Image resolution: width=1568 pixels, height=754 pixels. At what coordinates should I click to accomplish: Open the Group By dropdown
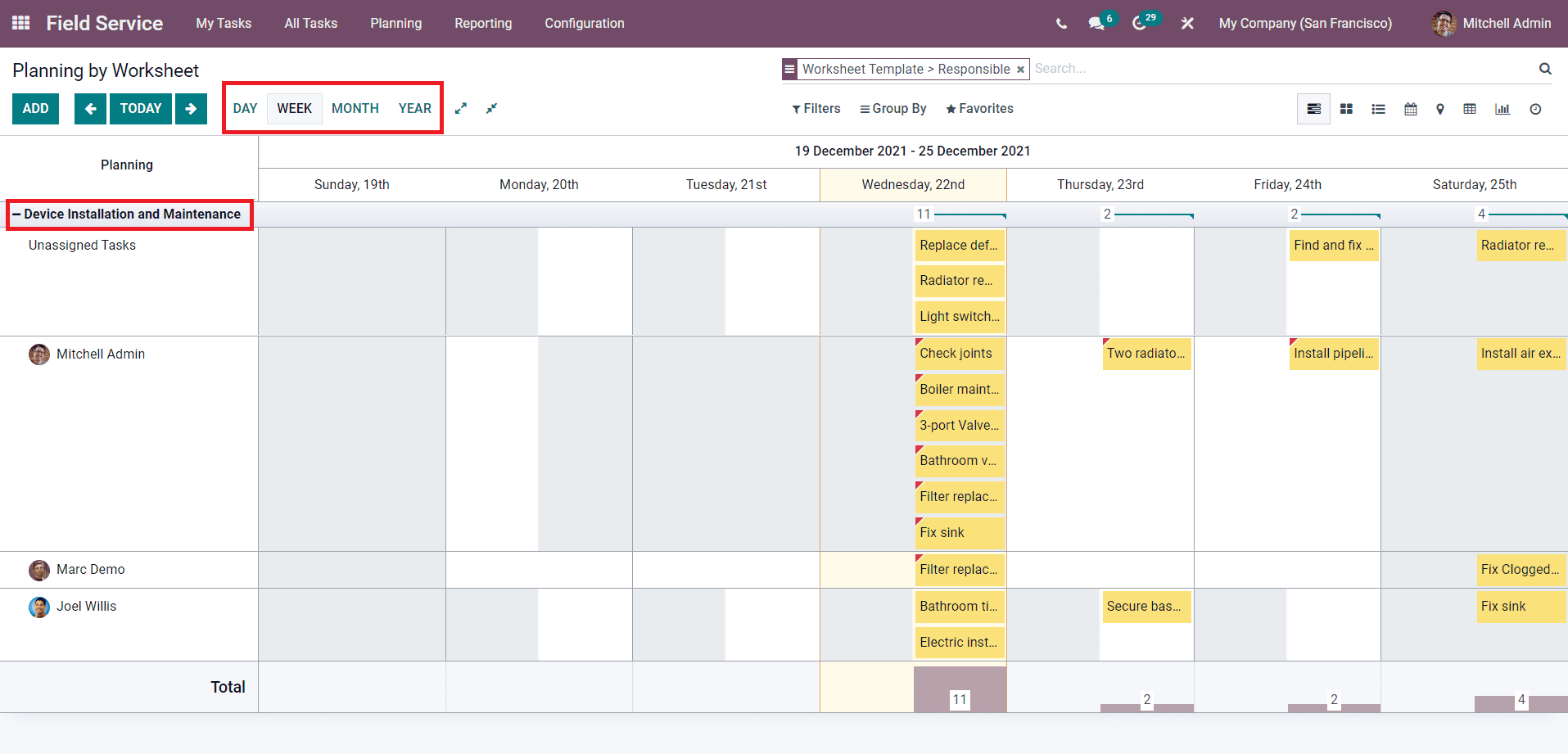tap(892, 108)
